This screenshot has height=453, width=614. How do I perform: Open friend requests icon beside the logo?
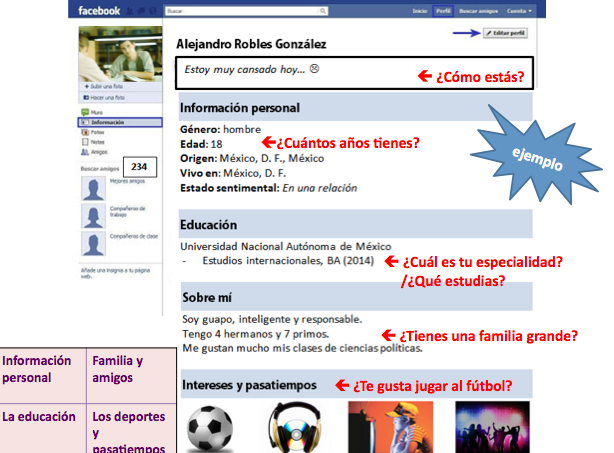tap(129, 11)
